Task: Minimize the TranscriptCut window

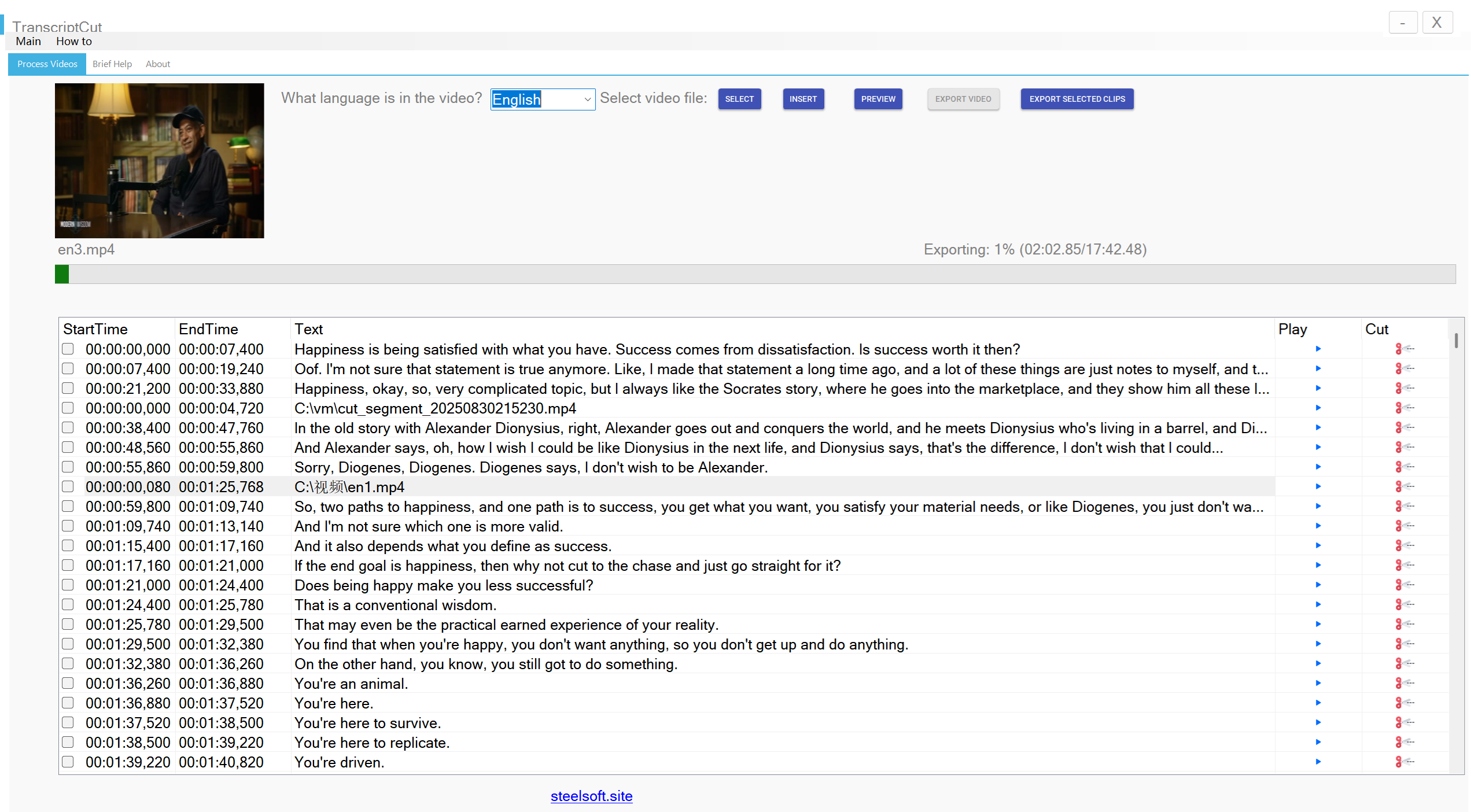Action: (1403, 23)
